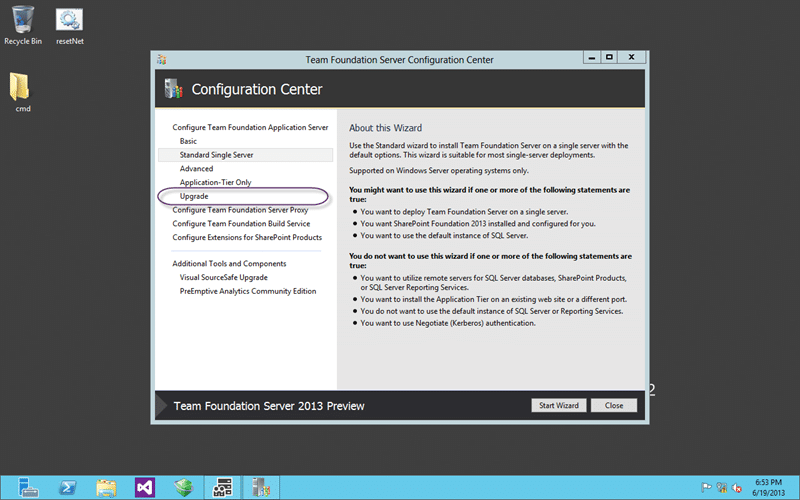Image resolution: width=800 pixels, height=500 pixels.
Task: Close the window with the X button
Action: coord(632,58)
